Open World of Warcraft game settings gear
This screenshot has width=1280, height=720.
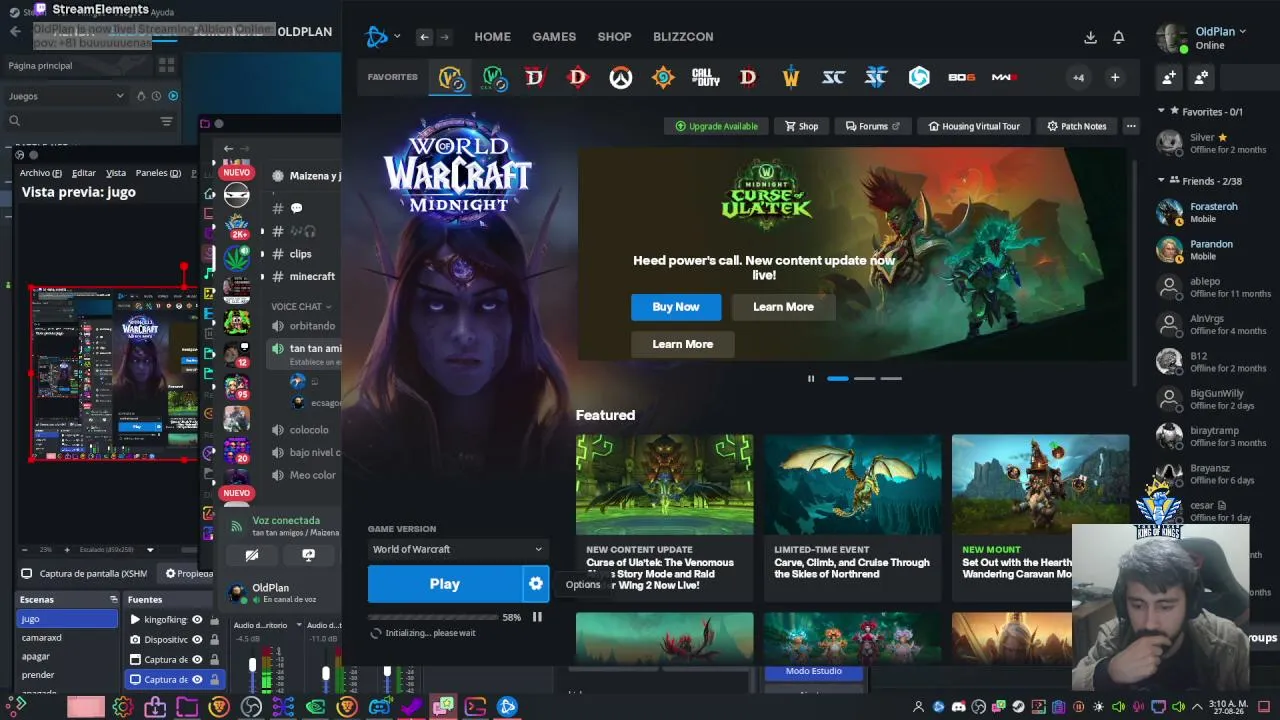tap(536, 584)
